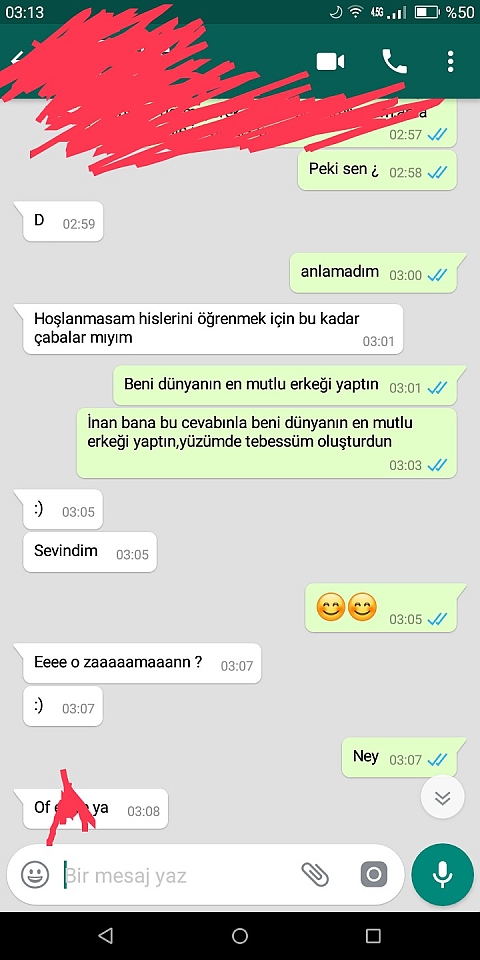
Task: Tap Android back navigation triangle
Action: coord(105,935)
